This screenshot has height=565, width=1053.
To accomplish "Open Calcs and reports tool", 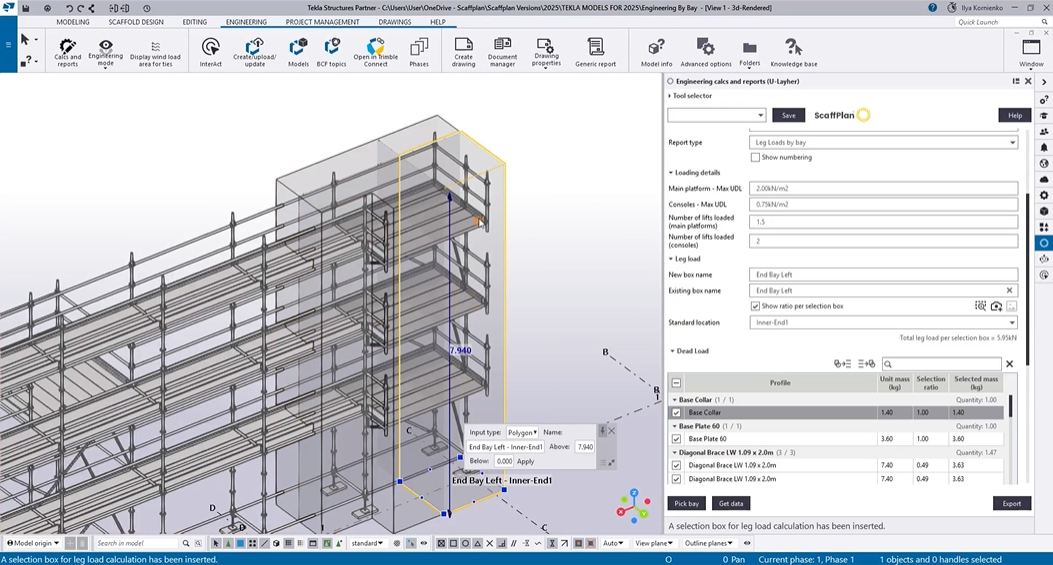I will (x=67, y=52).
